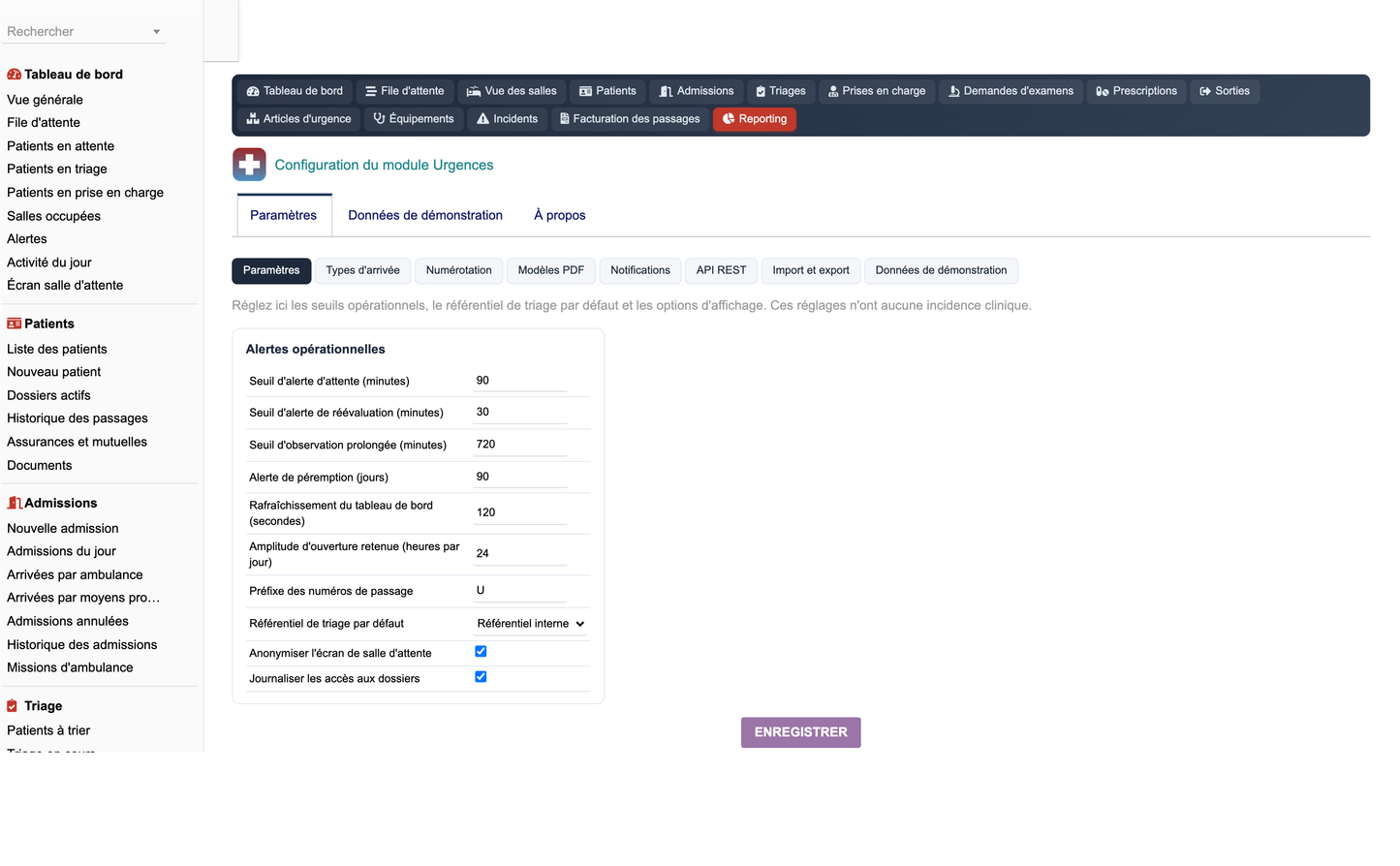Open Admissions annulées sidebar link
1400x866 pixels.
click(x=67, y=621)
